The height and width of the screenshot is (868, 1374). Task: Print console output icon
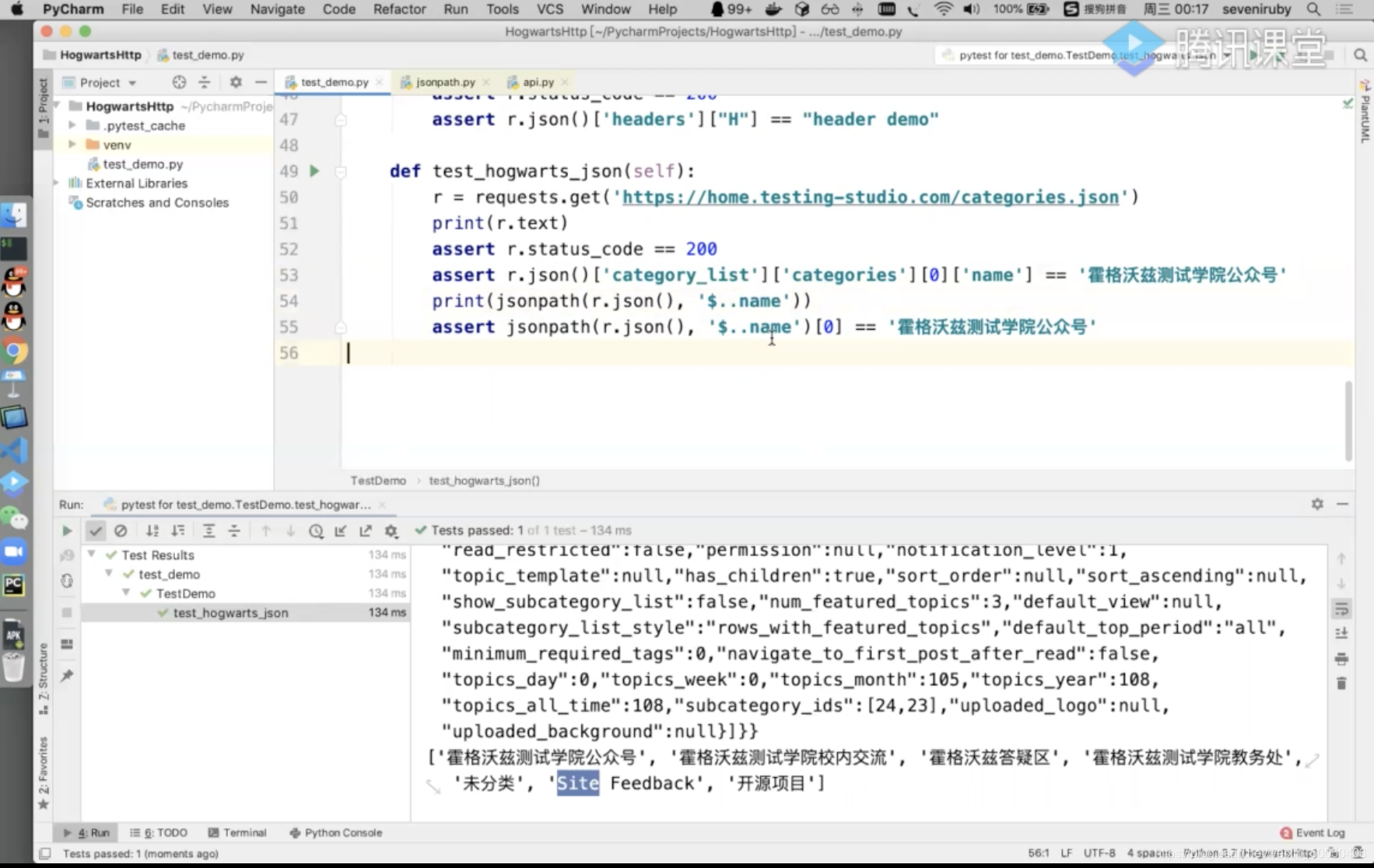click(1341, 659)
